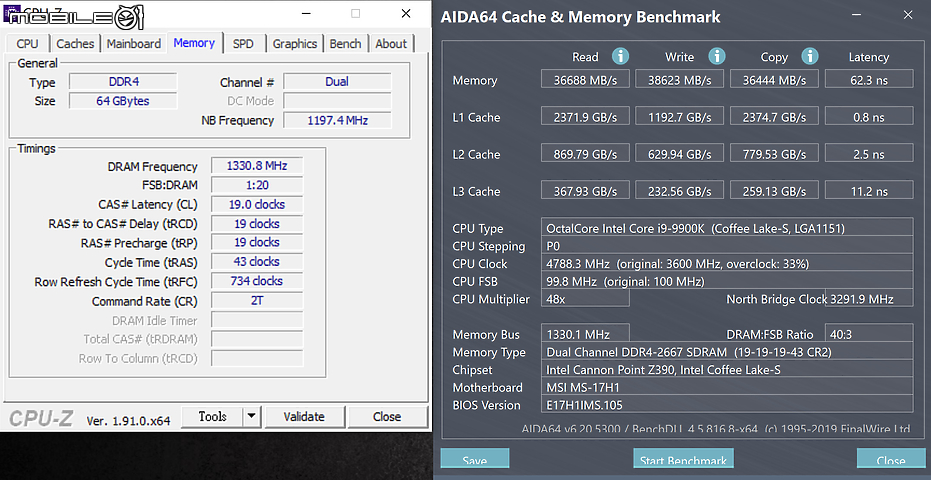The height and width of the screenshot is (480, 931).
Task: Click CAS# Latency value 19.0 clocks
Action: pyautogui.click(x=257, y=204)
